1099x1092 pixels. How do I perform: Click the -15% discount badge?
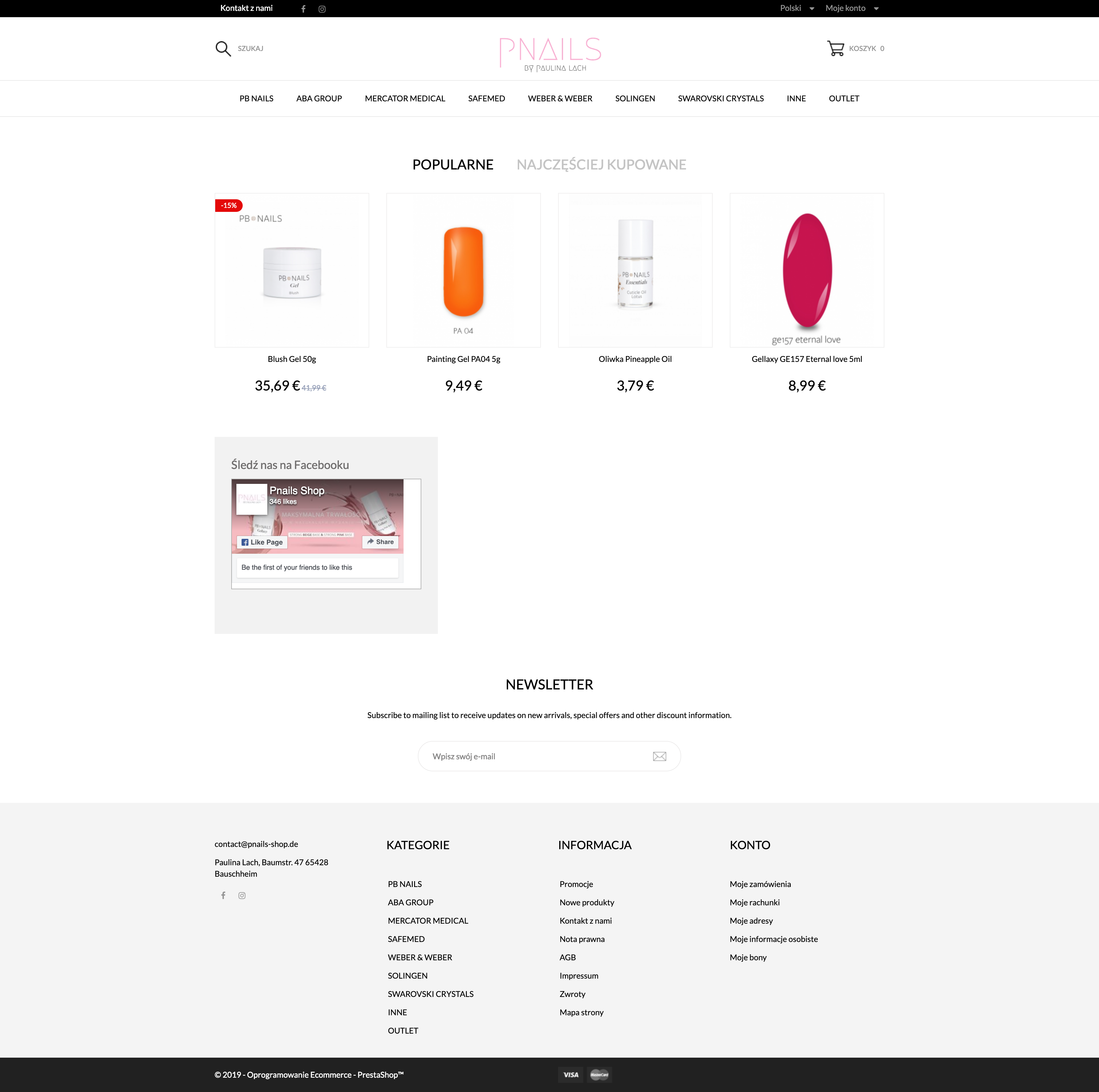pos(229,205)
